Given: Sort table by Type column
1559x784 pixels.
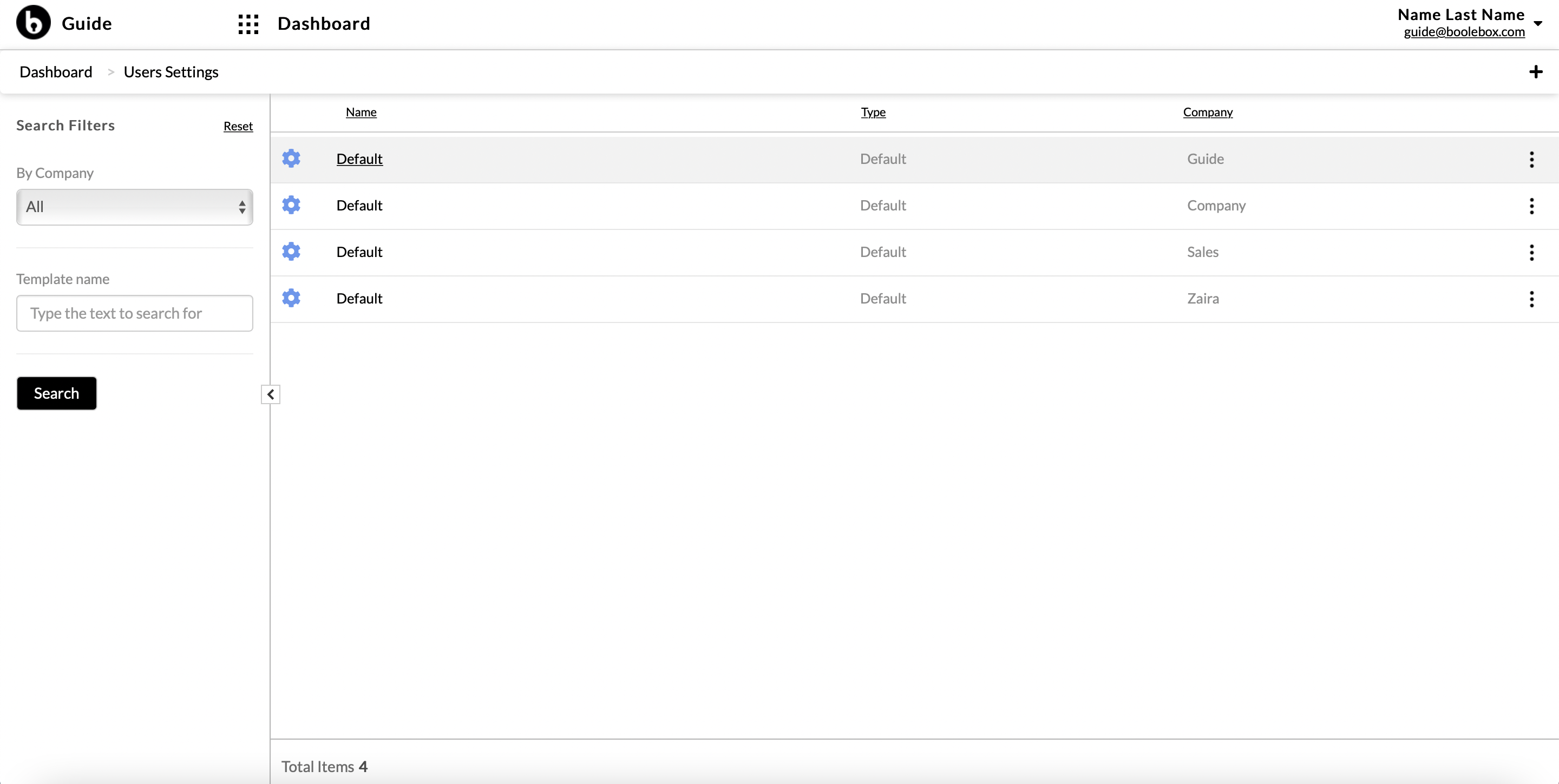Looking at the screenshot, I should [x=873, y=112].
